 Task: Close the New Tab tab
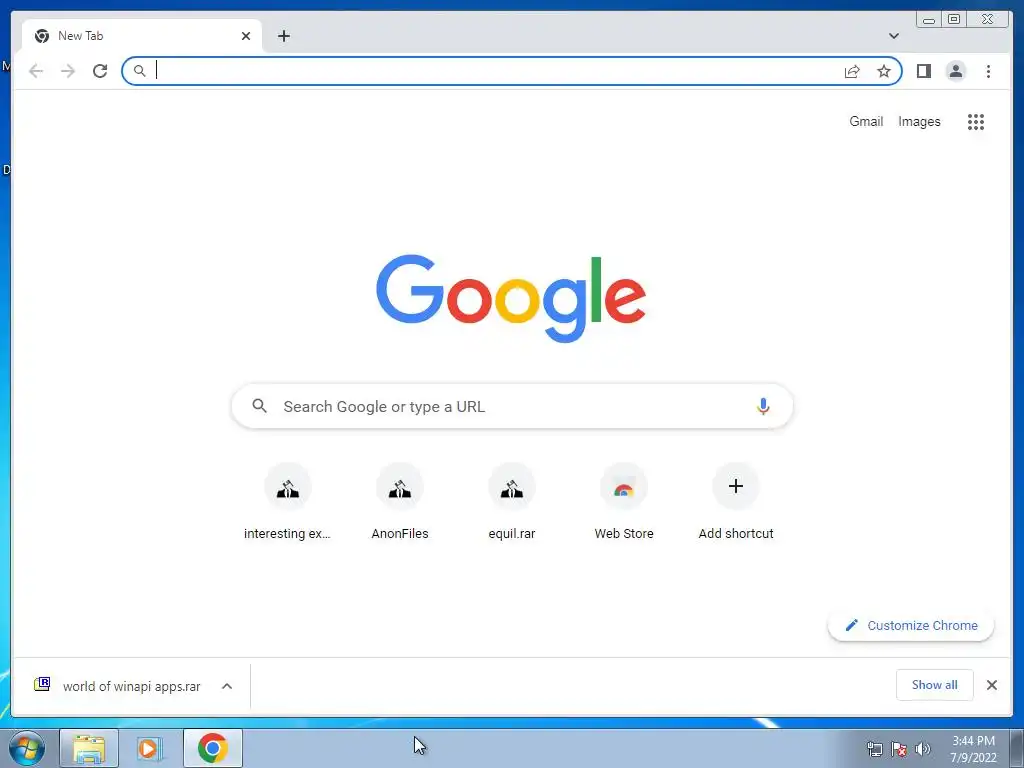click(246, 36)
